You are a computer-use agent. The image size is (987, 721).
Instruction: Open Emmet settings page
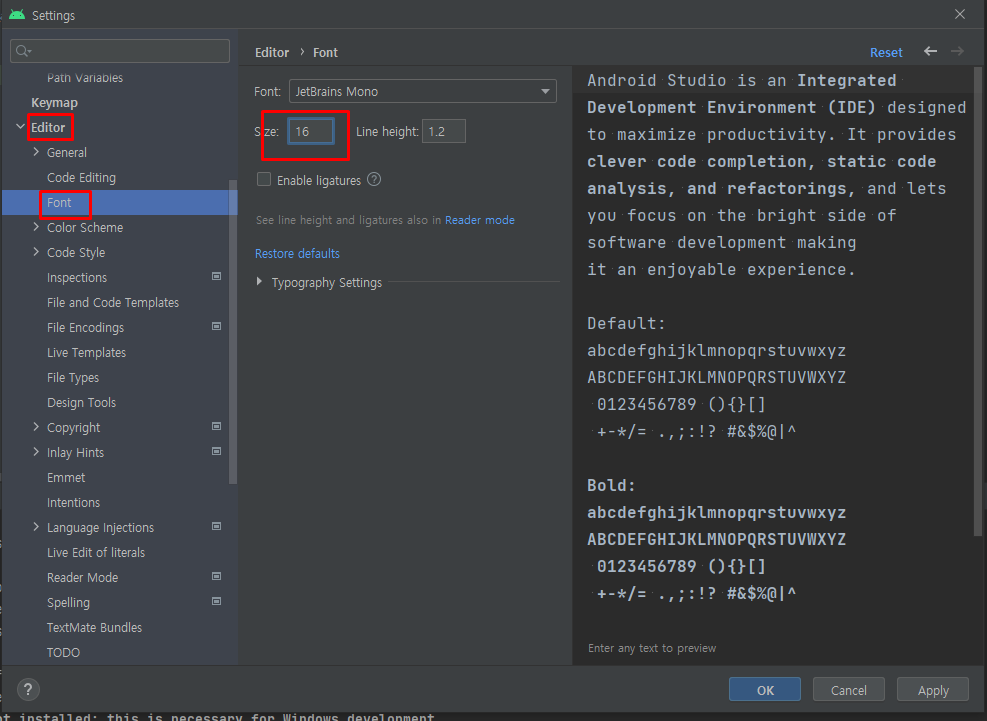point(66,477)
